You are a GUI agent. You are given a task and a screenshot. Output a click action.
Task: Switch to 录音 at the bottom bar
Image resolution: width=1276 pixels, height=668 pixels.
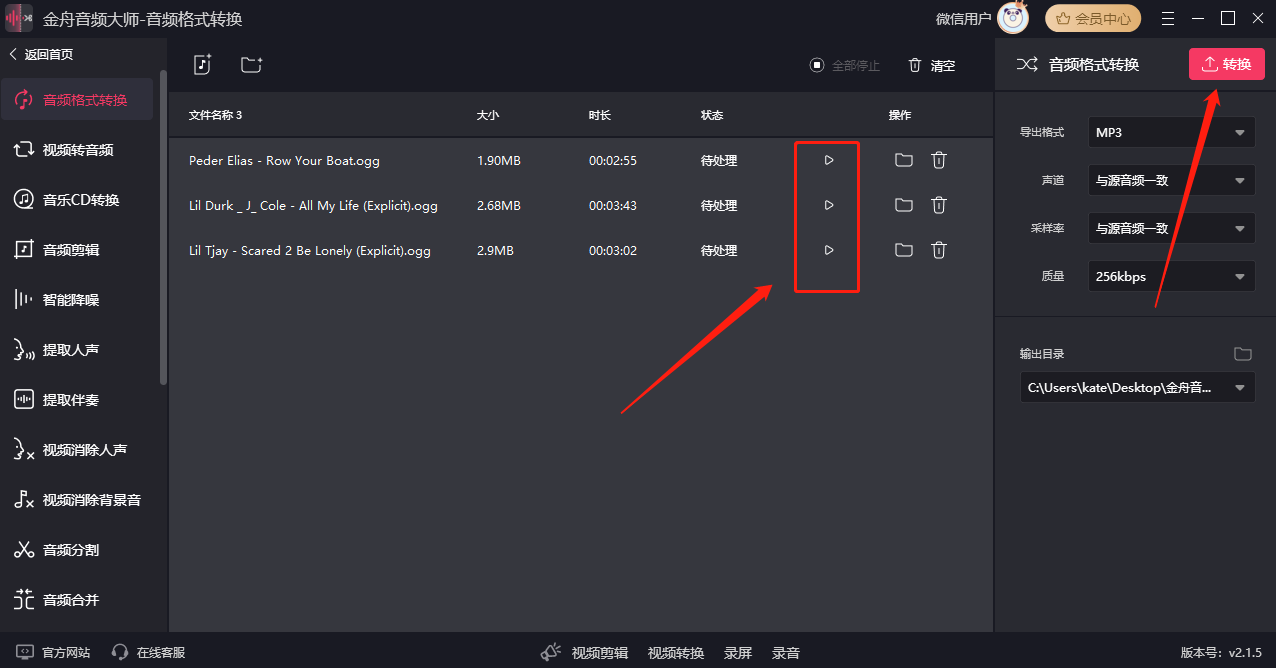pyautogui.click(x=785, y=652)
